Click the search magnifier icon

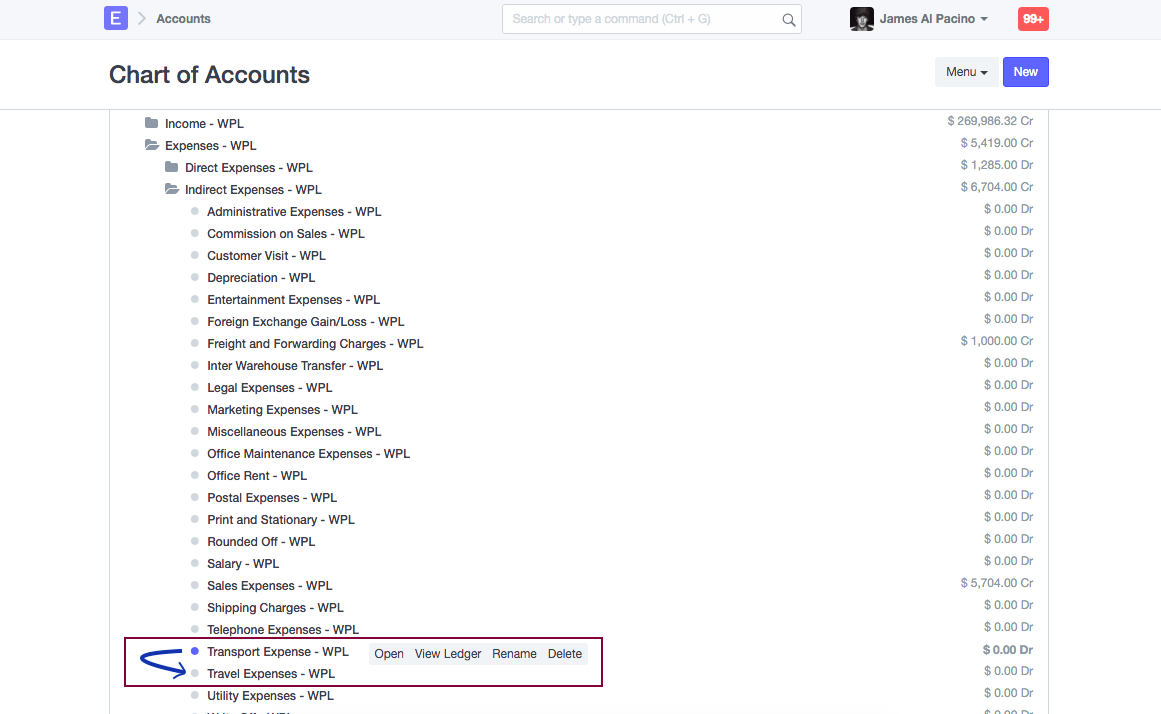788,19
